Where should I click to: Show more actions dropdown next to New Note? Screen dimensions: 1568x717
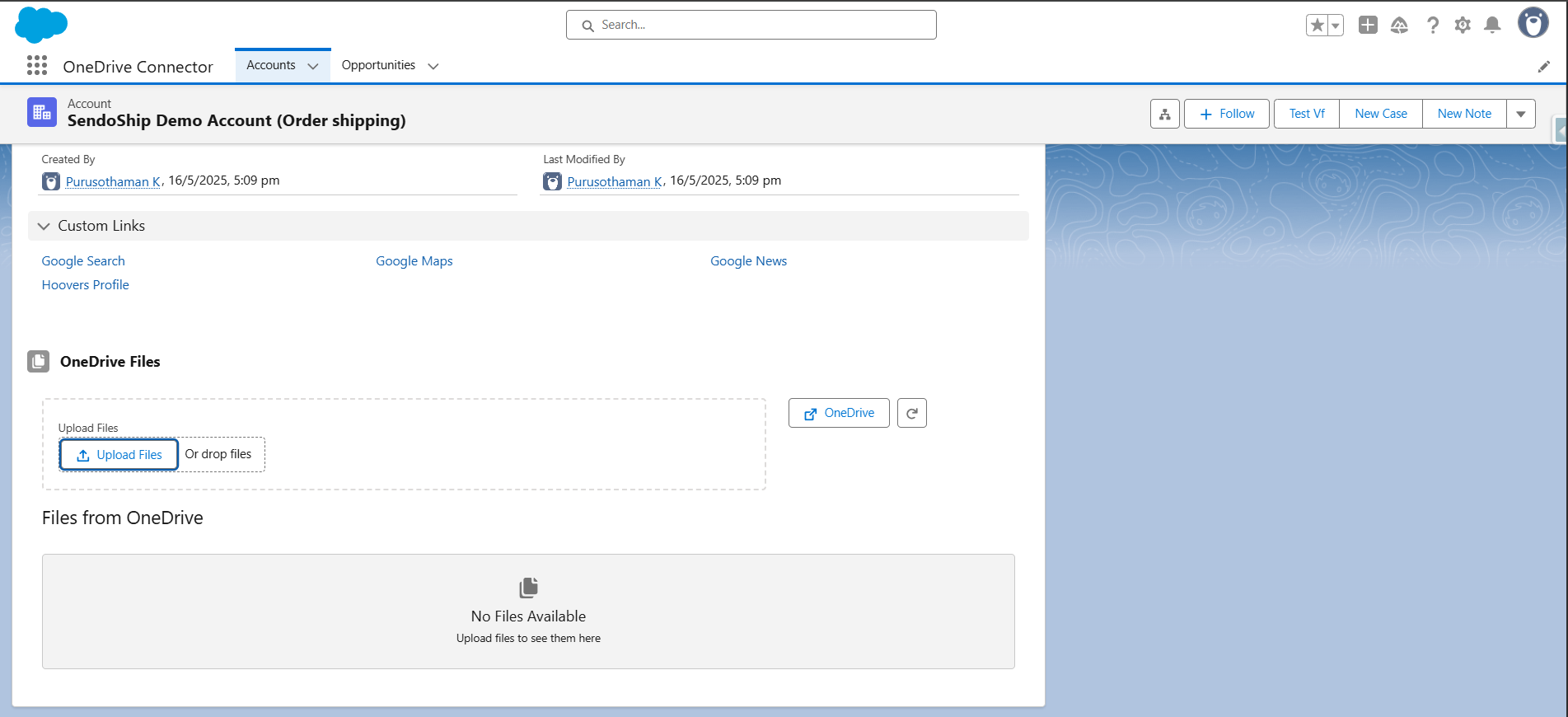(x=1521, y=114)
